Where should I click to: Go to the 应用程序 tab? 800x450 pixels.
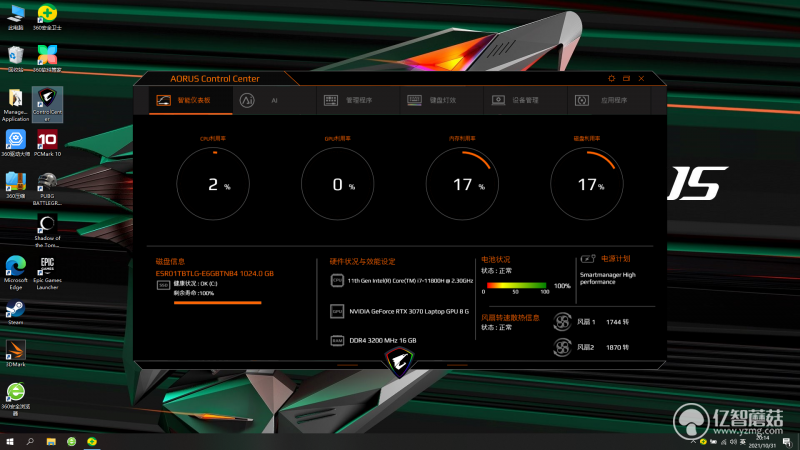pos(609,100)
